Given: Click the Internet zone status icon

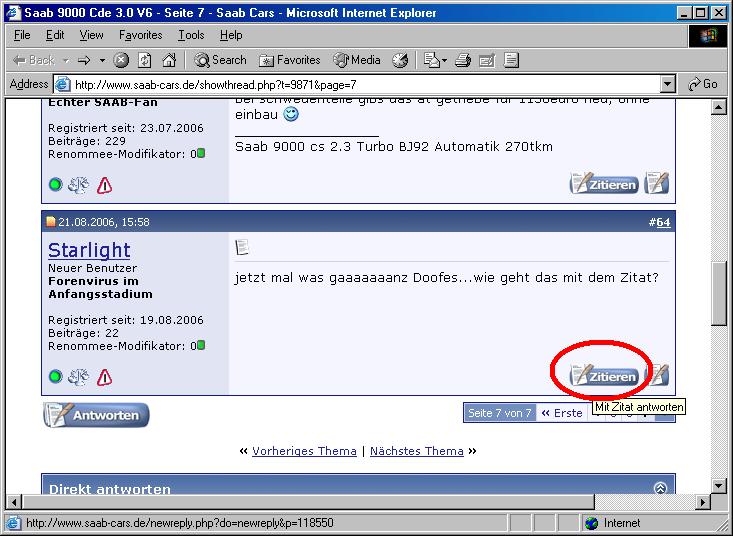Looking at the screenshot, I should click(x=591, y=523).
